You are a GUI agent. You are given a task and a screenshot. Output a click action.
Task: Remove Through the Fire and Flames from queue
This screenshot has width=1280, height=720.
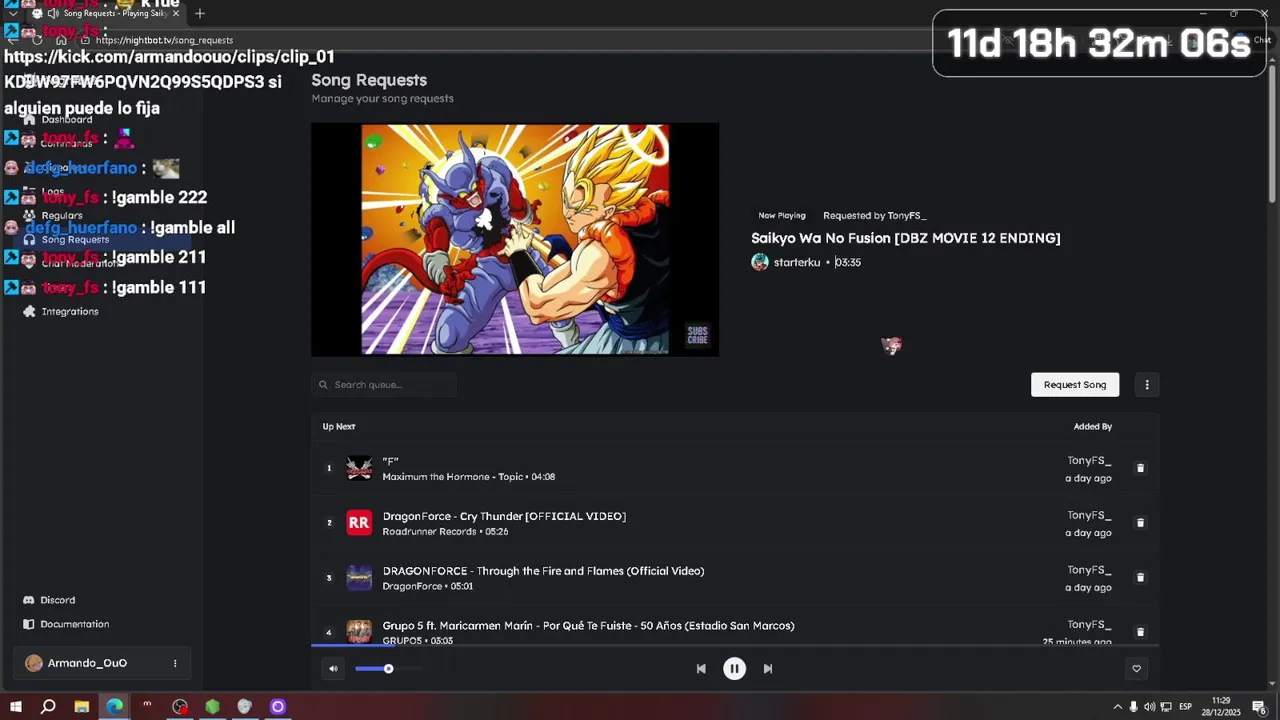(1140, 577)
